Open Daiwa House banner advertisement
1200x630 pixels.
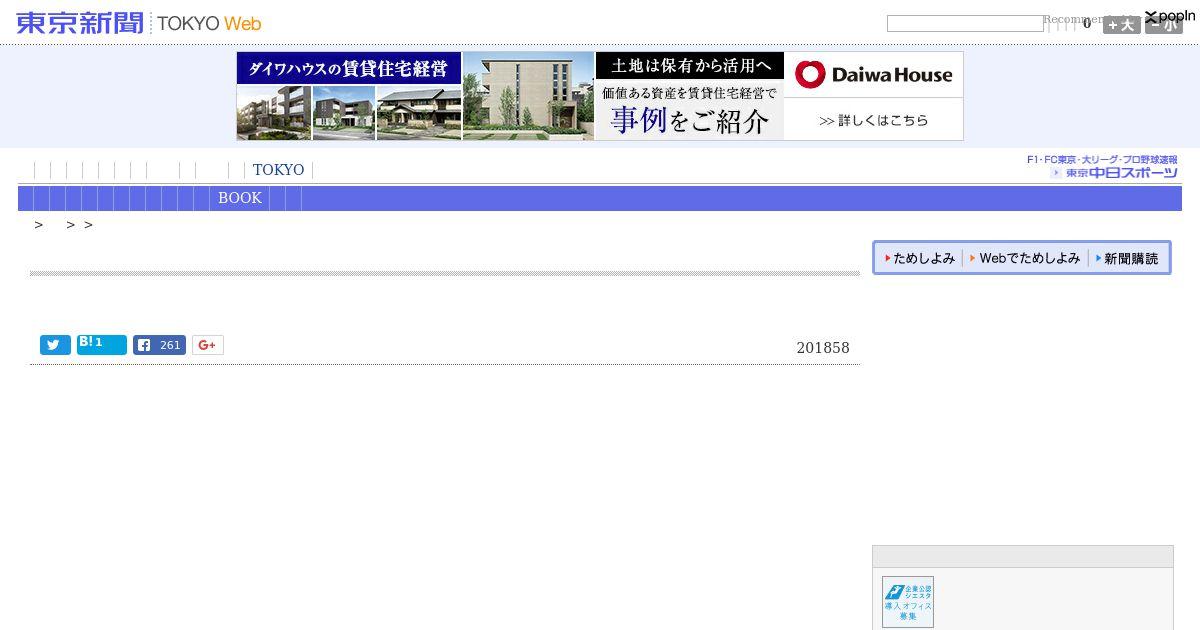(x=600, y=96)
